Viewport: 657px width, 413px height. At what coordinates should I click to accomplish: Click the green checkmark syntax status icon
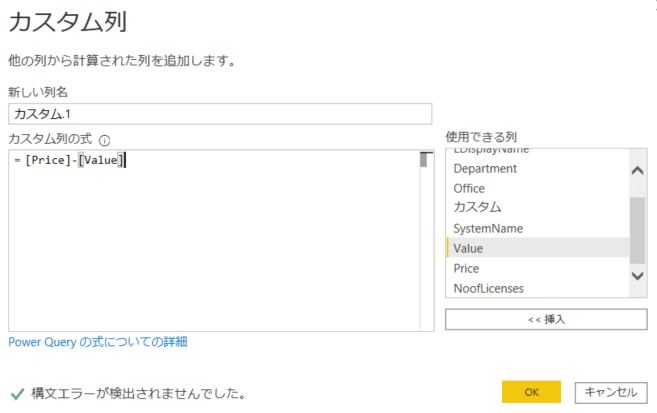[17, 394]
